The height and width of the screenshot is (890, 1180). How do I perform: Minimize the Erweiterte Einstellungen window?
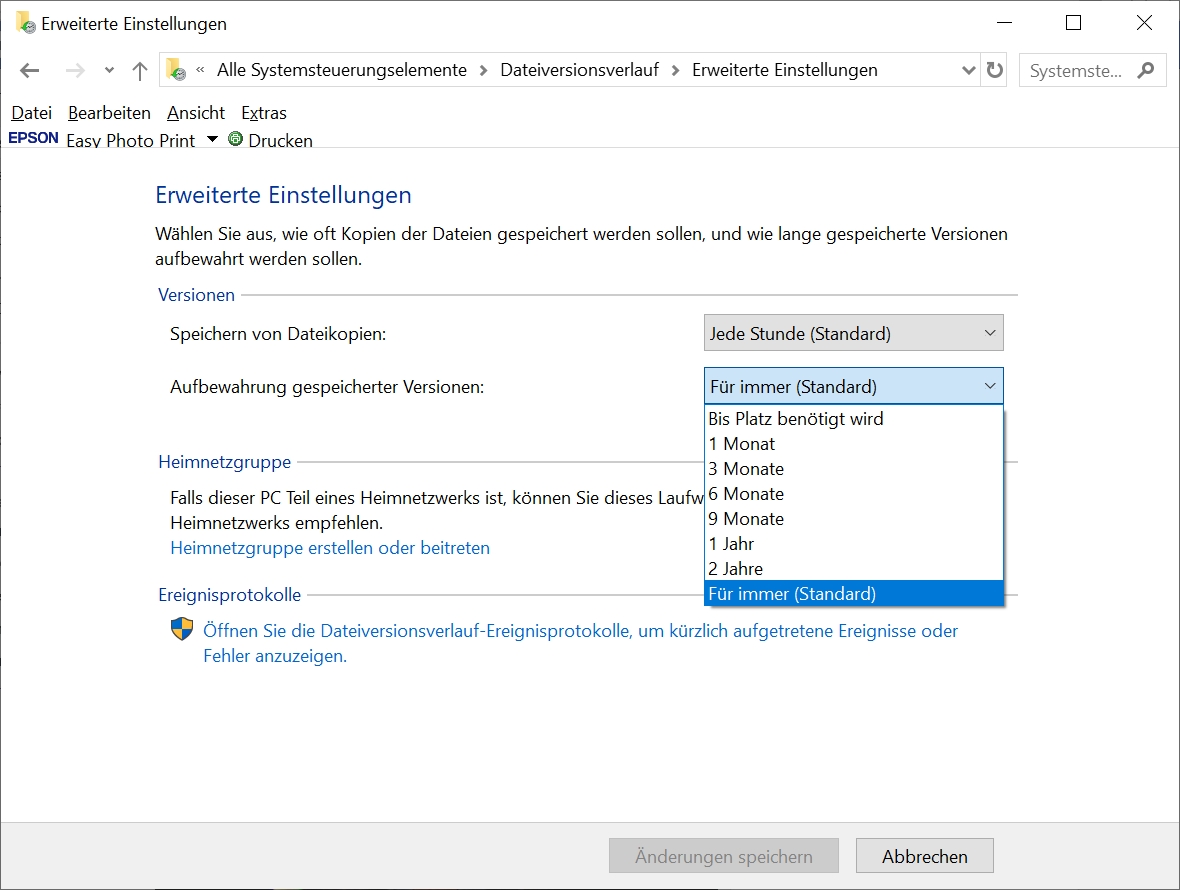pos(1004,23)
